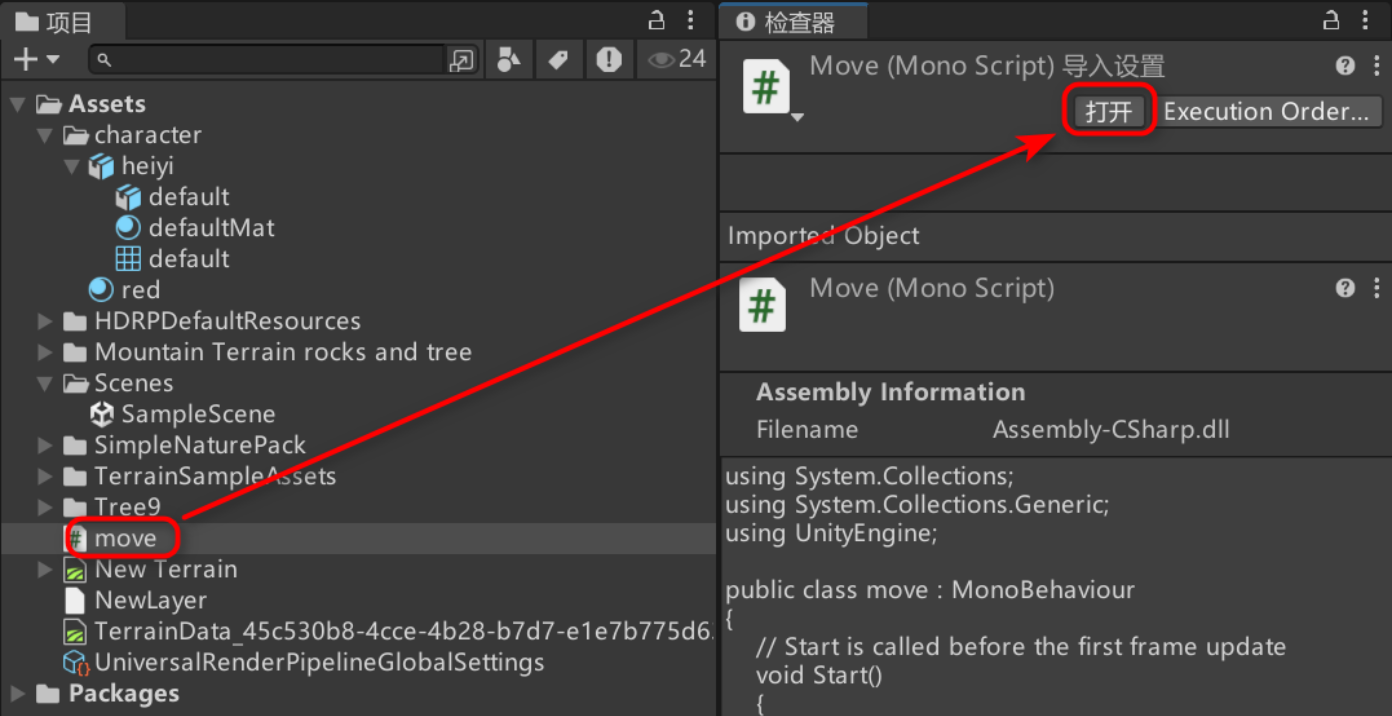The width and height of the screenshot is (1392, 716).
Task: Click the Move script header icon
Action: coord(765,85)
